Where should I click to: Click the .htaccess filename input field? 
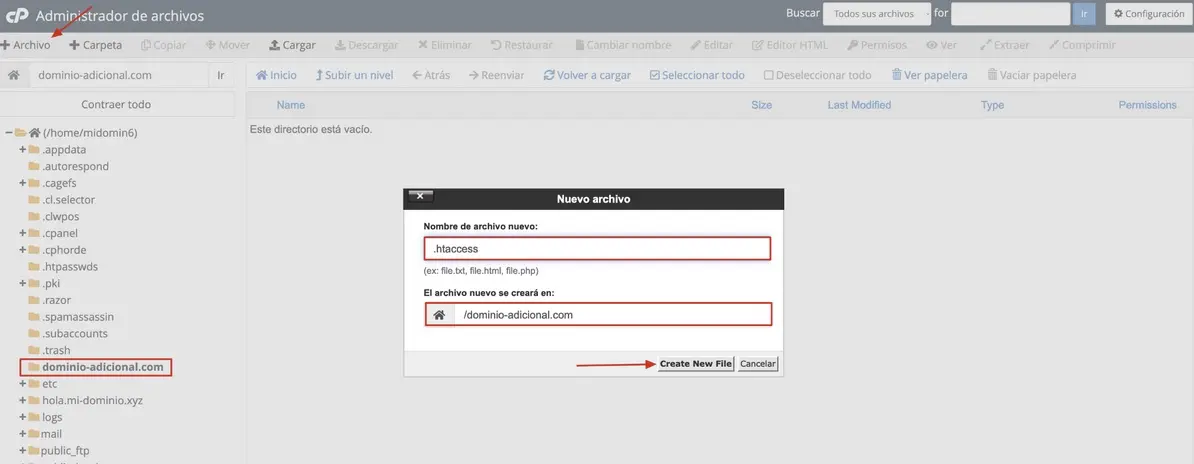coord(597,248)
